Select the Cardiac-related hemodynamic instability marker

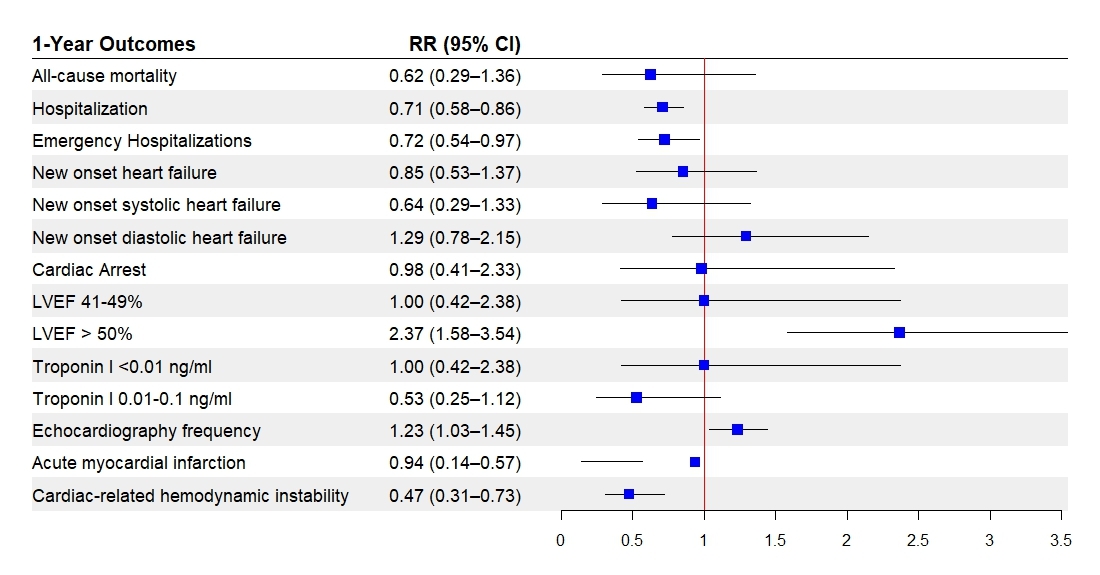[628, 494]
